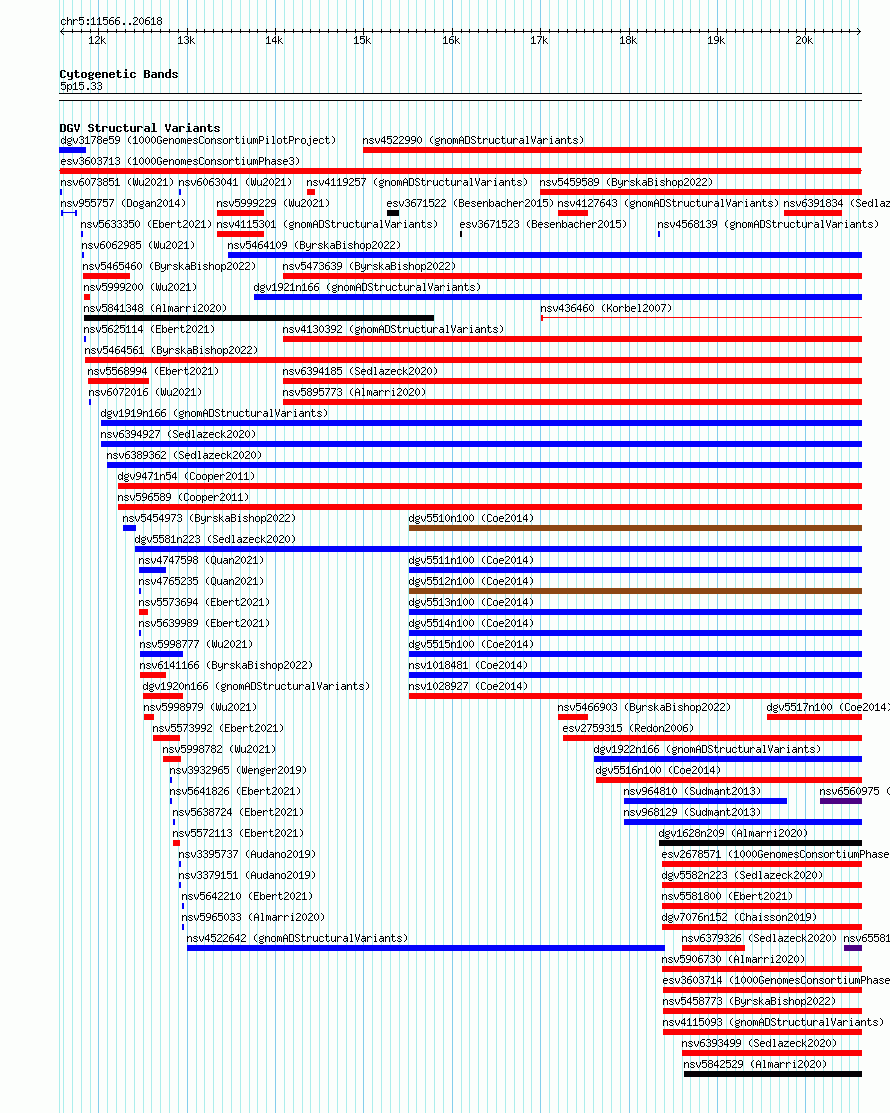890x1113 pixels.
Task: Click nsv6394927 Sedlazeck2020 label
Action: (x=178, y=434)
